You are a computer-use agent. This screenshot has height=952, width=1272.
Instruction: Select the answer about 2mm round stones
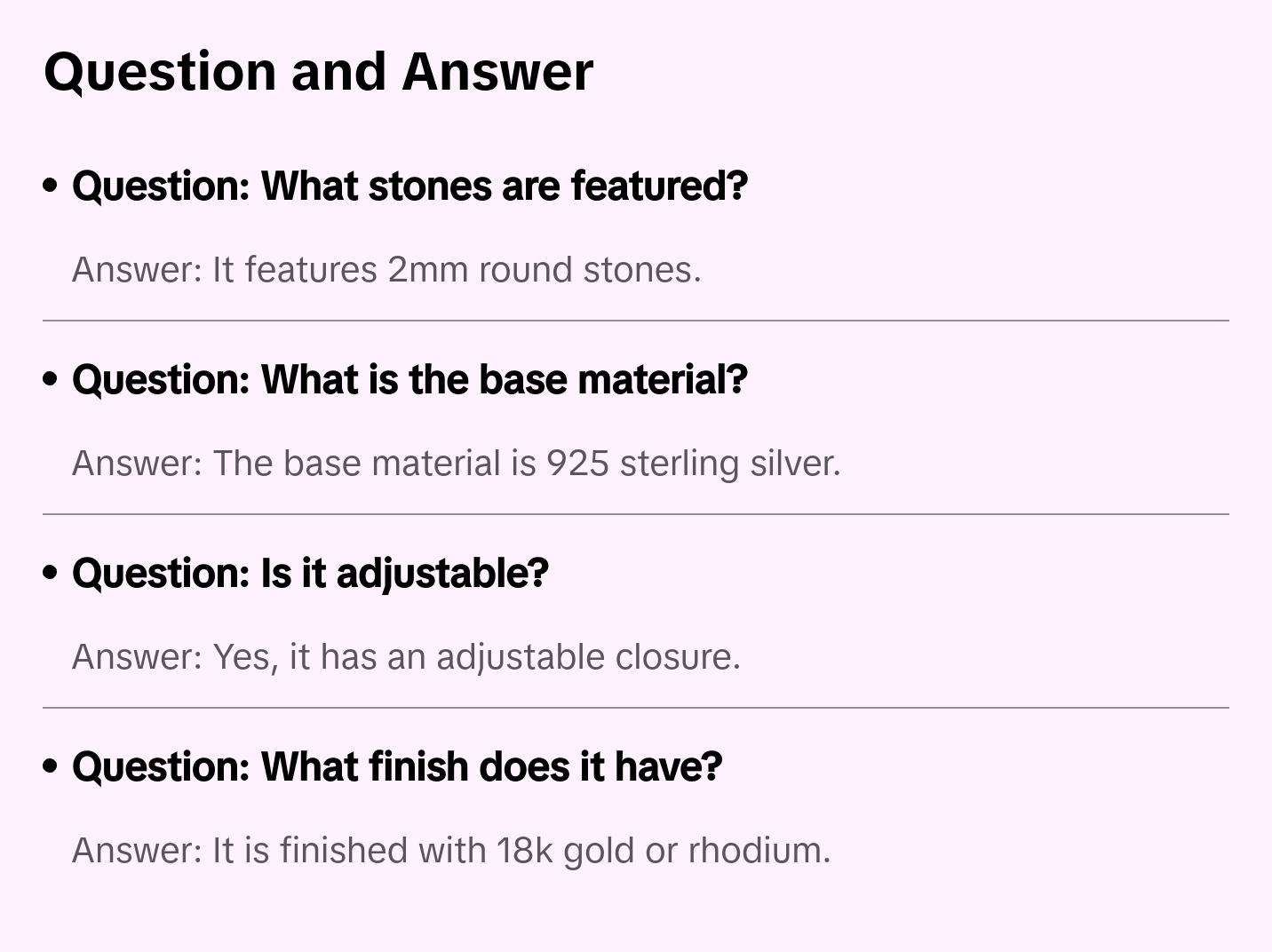click(x=386, y=270)
